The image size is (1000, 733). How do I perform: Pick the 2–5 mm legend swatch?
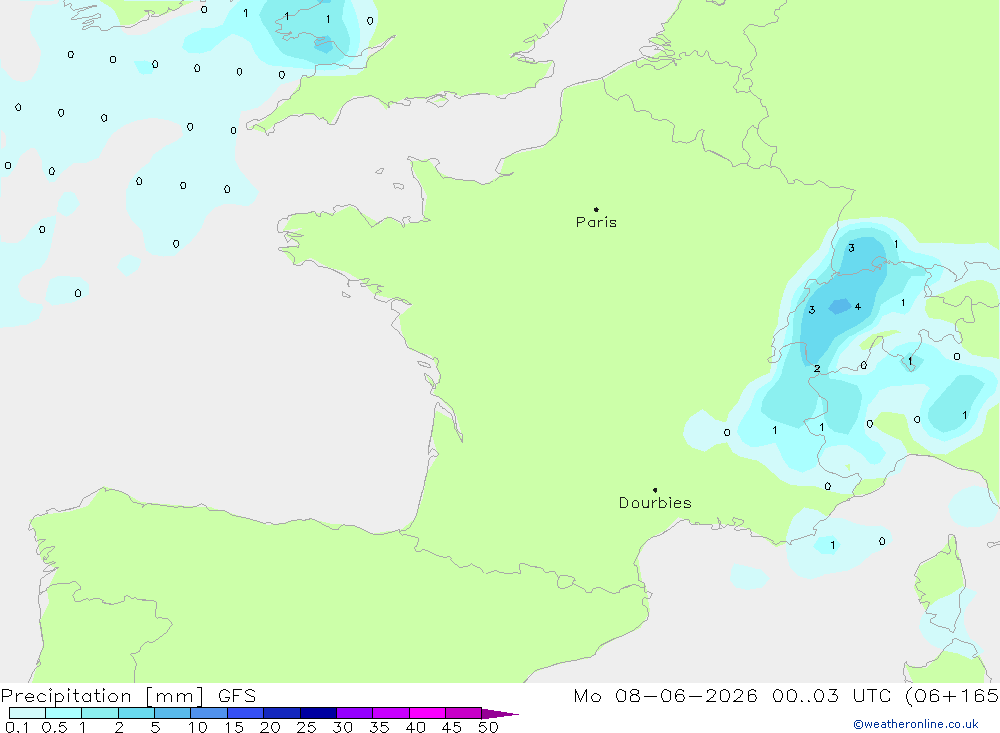[136, 713]
